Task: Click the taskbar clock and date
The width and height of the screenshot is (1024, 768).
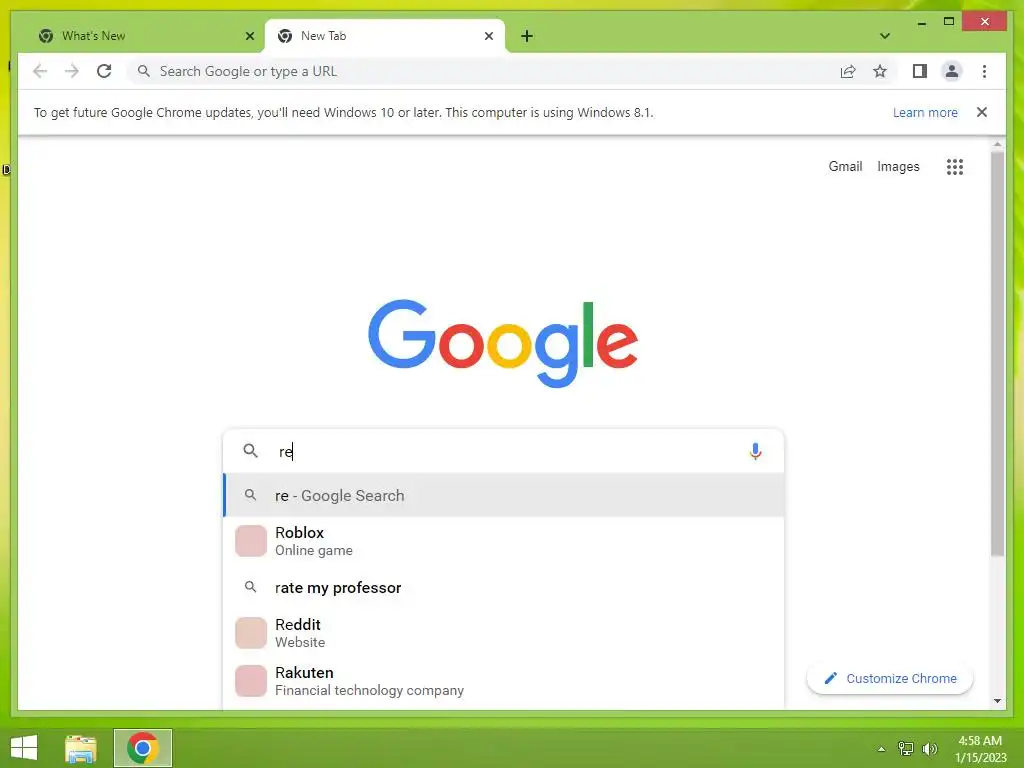Action: (x=980, y=749)
